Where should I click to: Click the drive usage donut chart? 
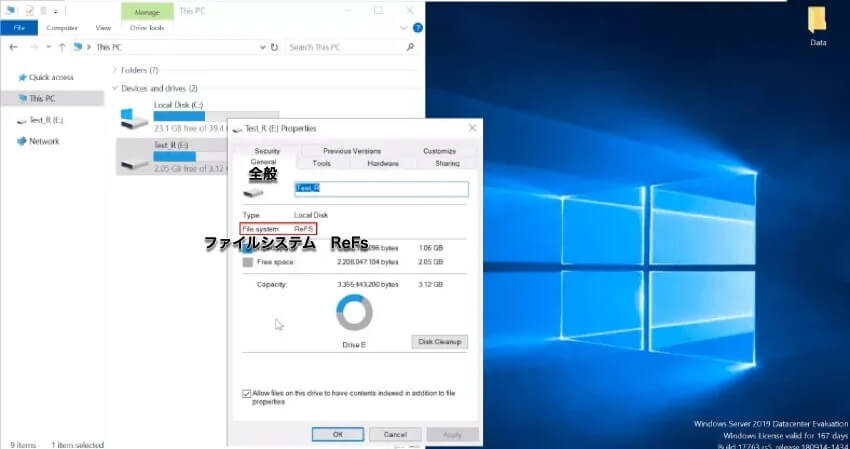point(355,312)
